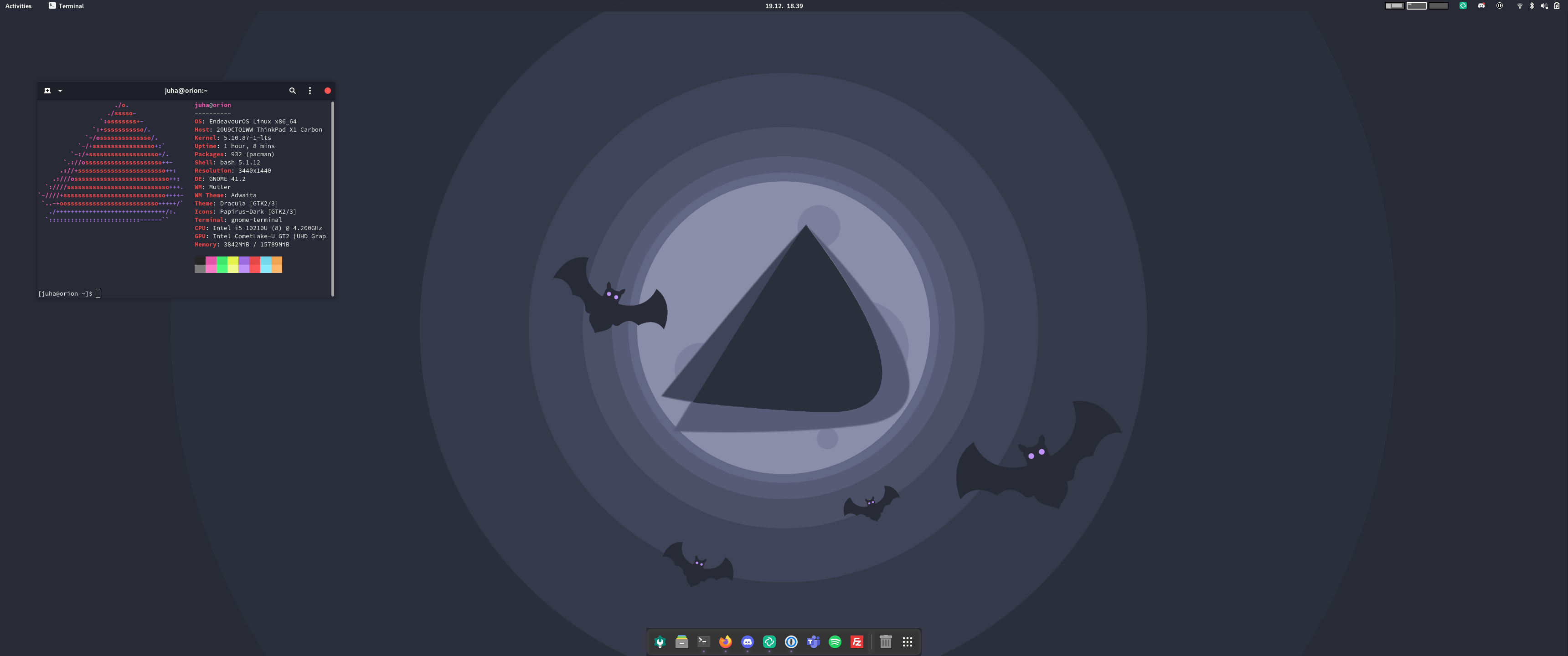The image size is (1568, 656).
Task: Select the highlighted second workspace thumbnail
Action: click(x=1416, y=5)
